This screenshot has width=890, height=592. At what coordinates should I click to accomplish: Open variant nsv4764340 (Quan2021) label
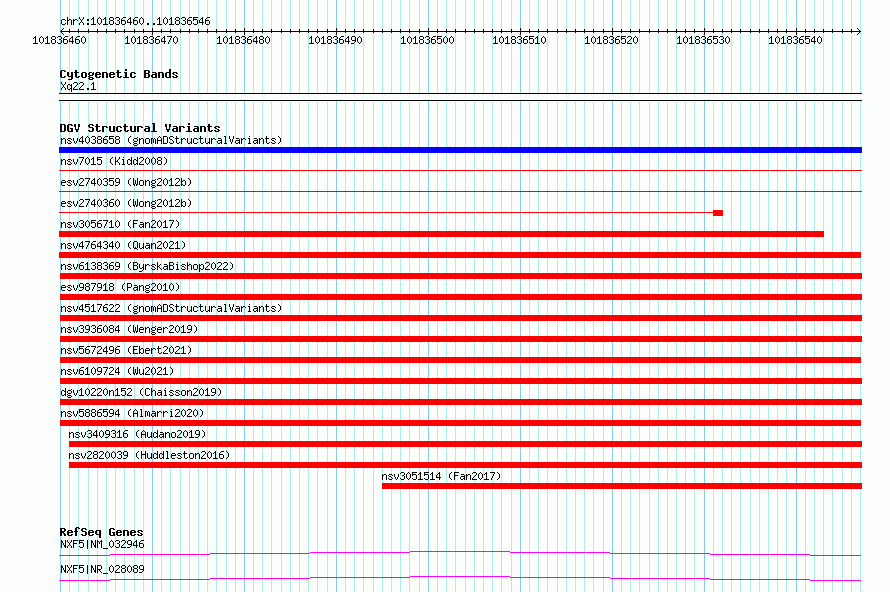pos(123,245)
